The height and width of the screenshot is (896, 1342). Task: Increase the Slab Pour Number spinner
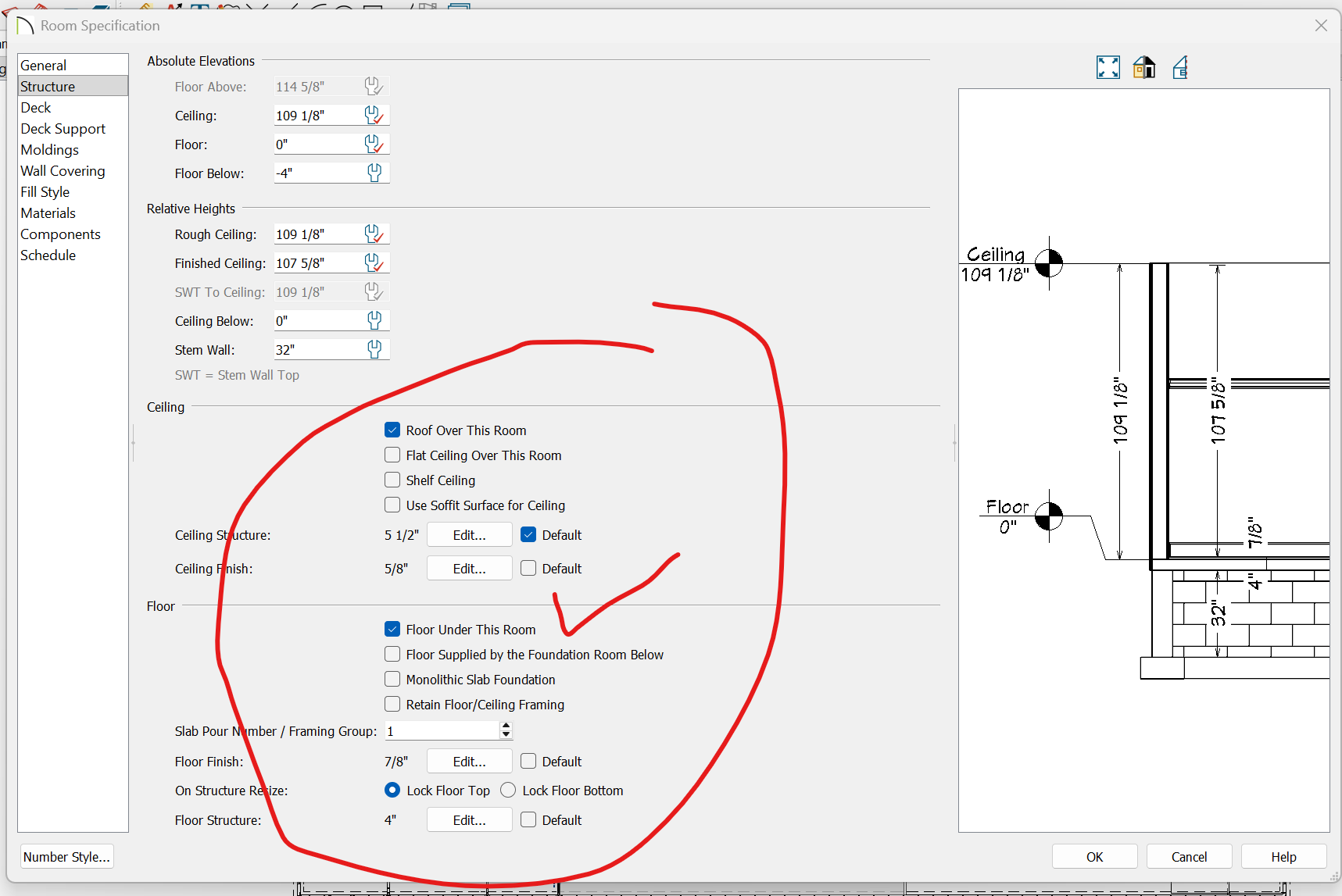click(x=506, y=726)
